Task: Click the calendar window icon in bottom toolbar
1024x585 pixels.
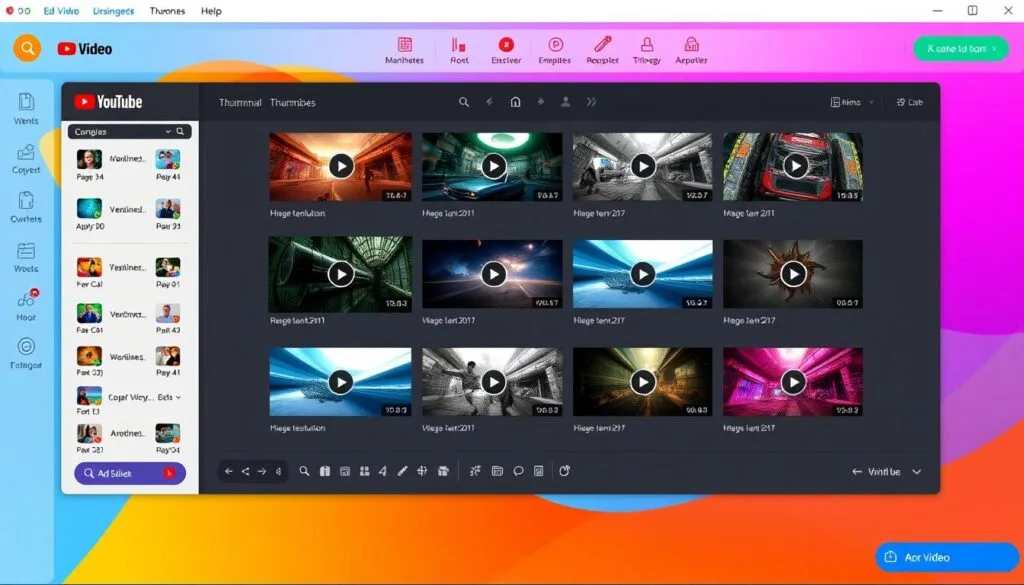Action: 497,471
